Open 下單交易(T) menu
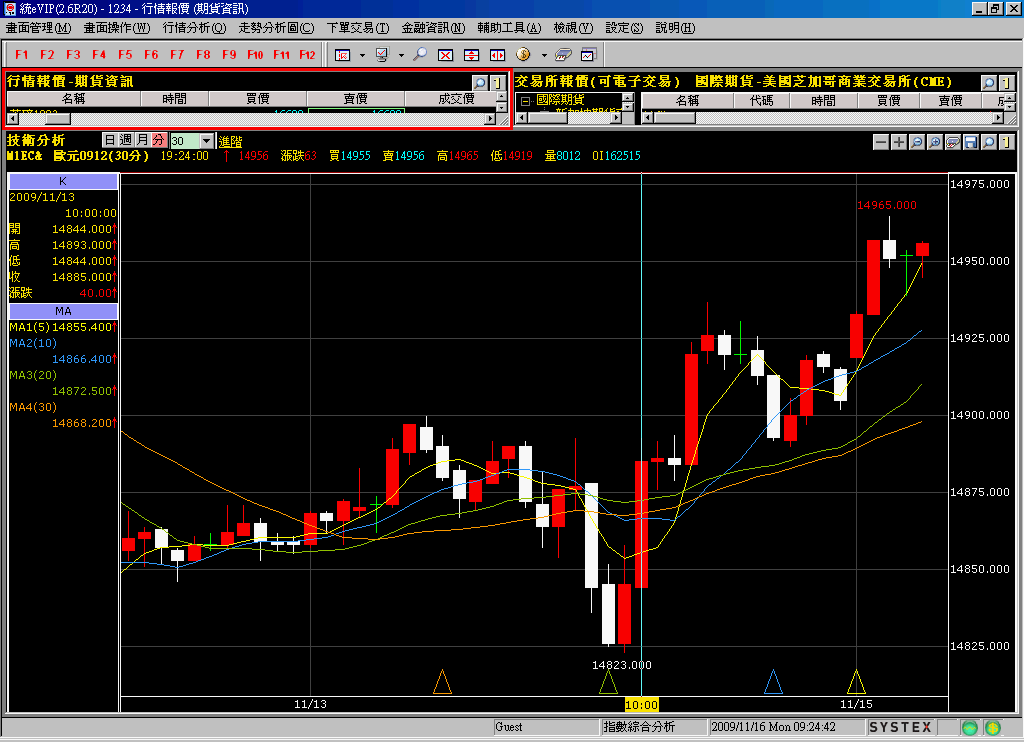The image size is (1024, 742). (357, 28)
